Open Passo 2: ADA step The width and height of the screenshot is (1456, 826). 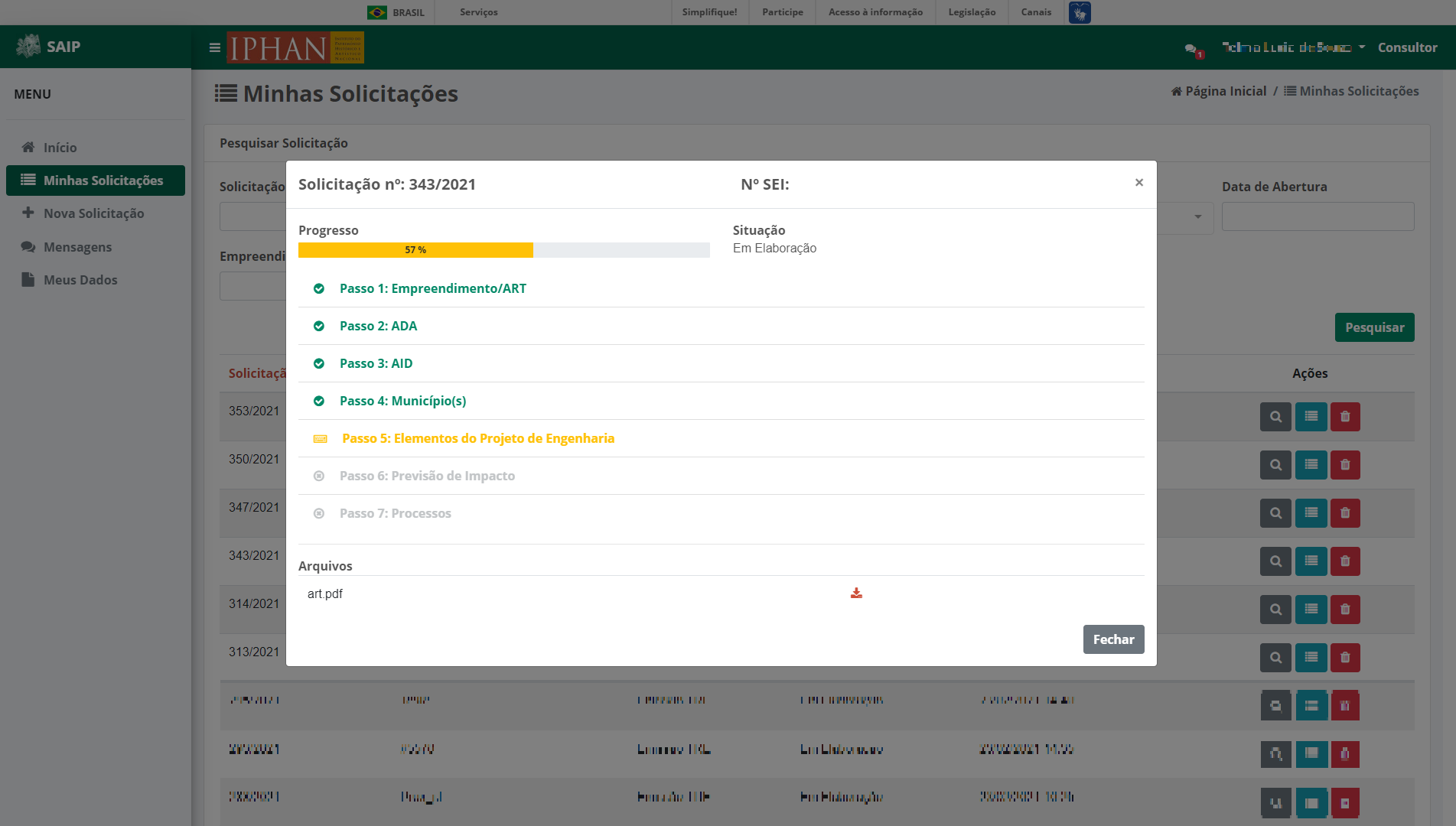[378, 326]
